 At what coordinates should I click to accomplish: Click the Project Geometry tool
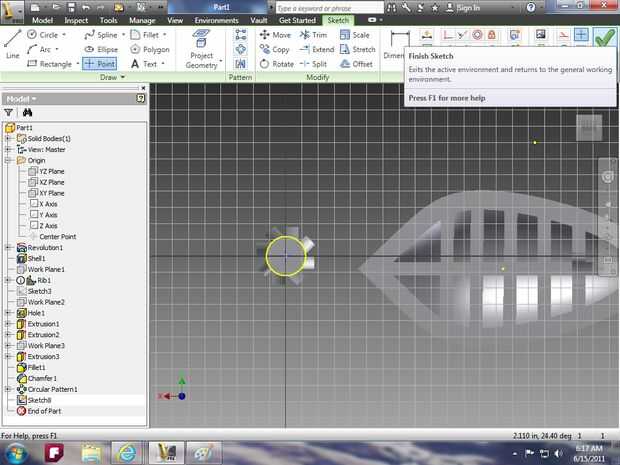click(x=202, y=49)
